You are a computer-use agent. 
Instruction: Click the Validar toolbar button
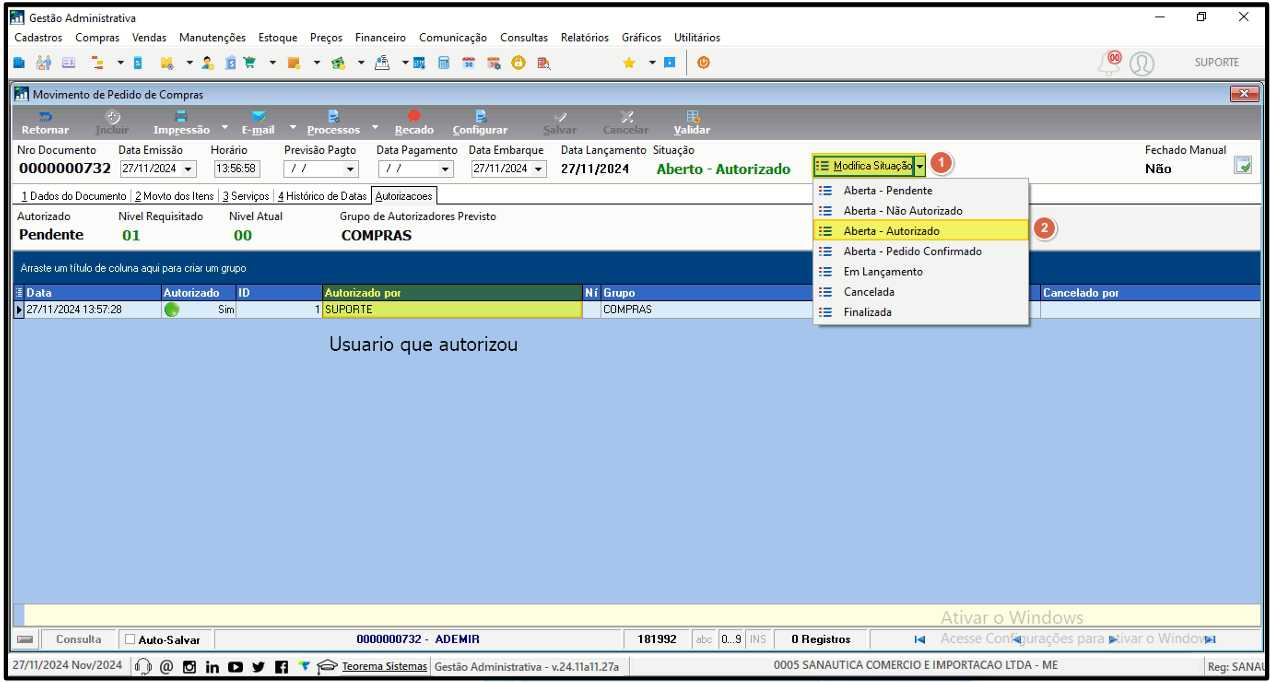[x=692, y=123]
